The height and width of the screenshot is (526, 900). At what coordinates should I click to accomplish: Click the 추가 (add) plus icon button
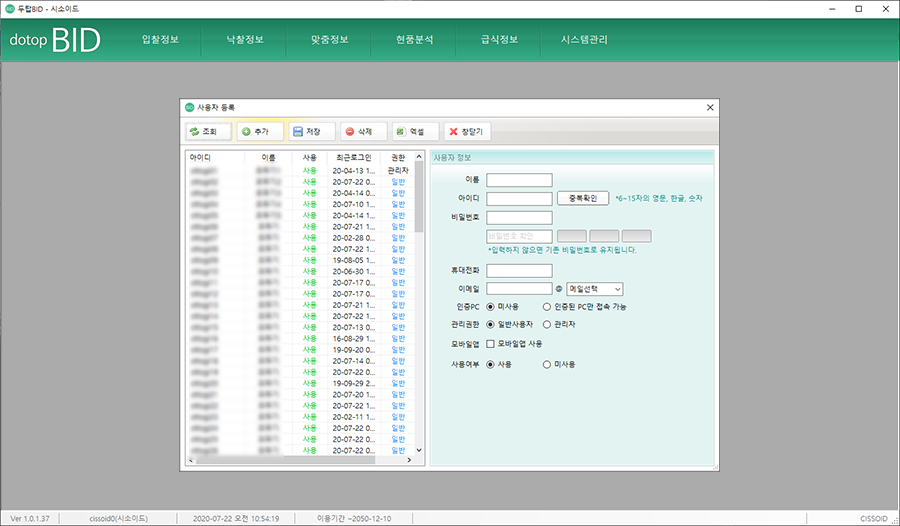(260, 131)
